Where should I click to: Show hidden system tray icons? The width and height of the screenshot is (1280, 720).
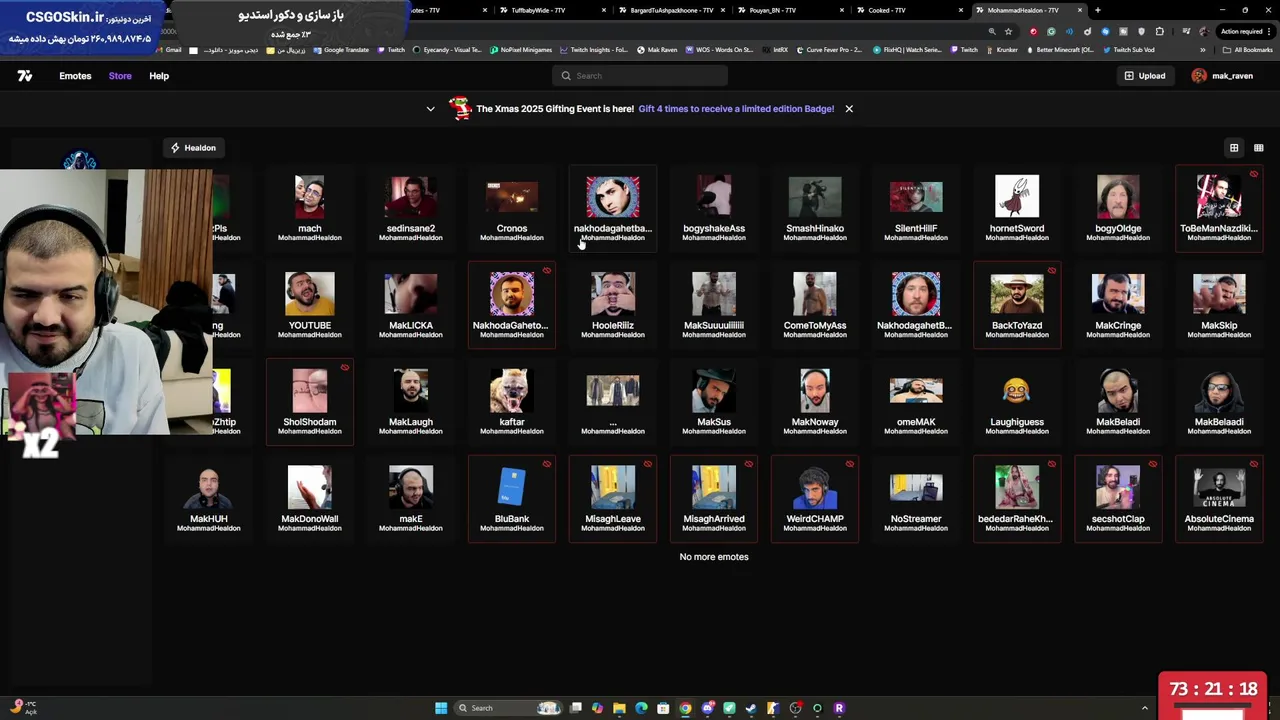1145,708
